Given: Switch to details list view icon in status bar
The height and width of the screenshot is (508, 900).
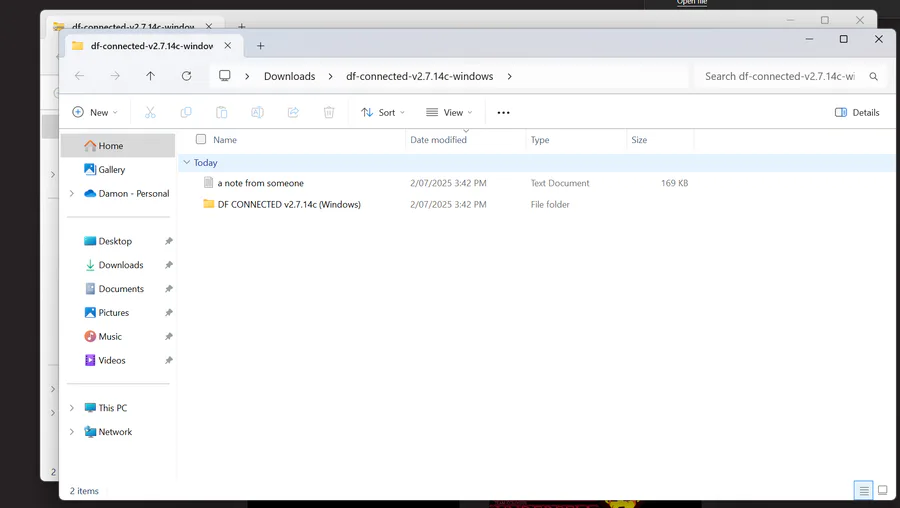Looking at the screenshot, I should 864,491.
